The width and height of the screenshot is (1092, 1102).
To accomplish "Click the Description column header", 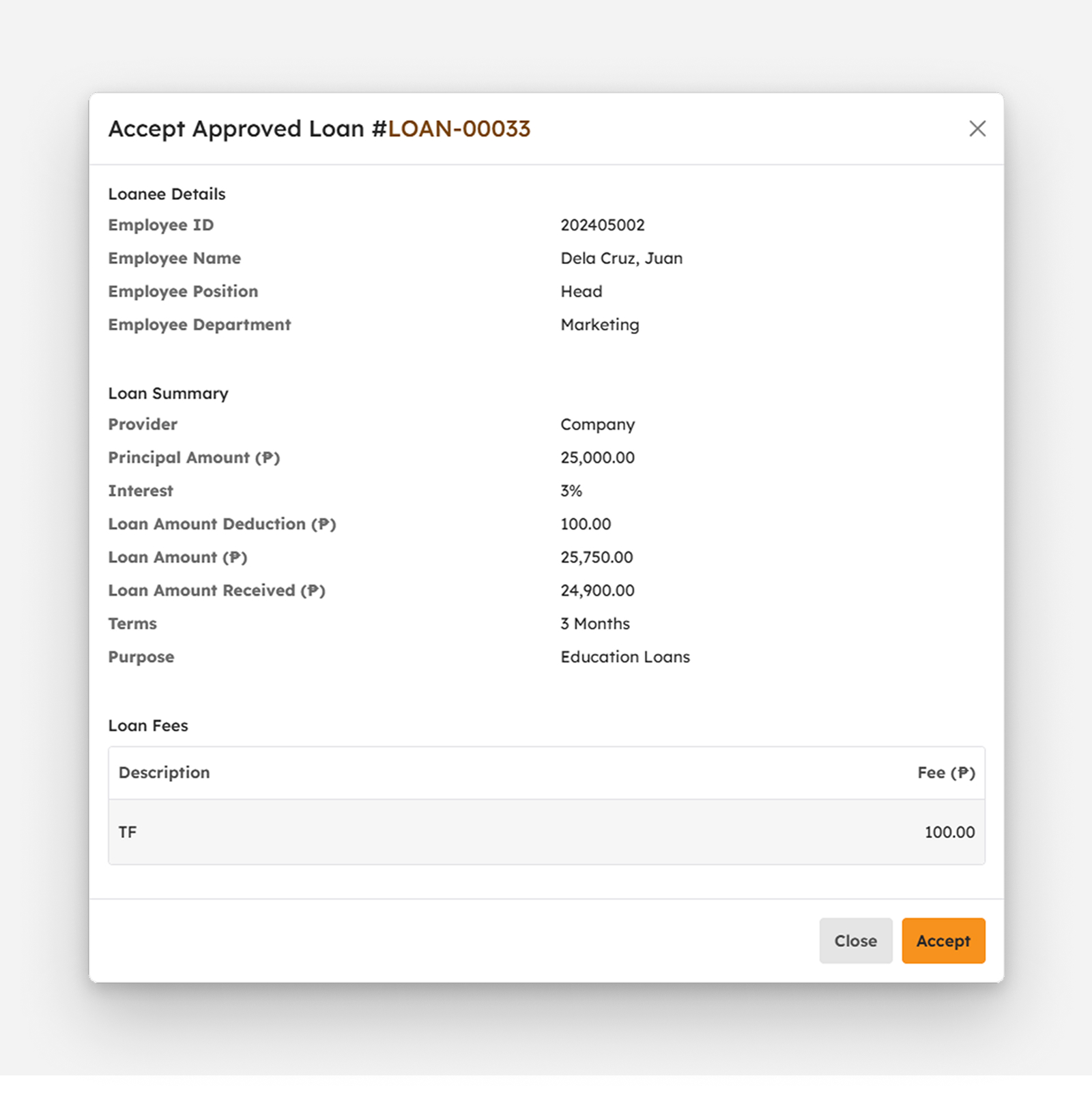I will [x=164, y=772].
